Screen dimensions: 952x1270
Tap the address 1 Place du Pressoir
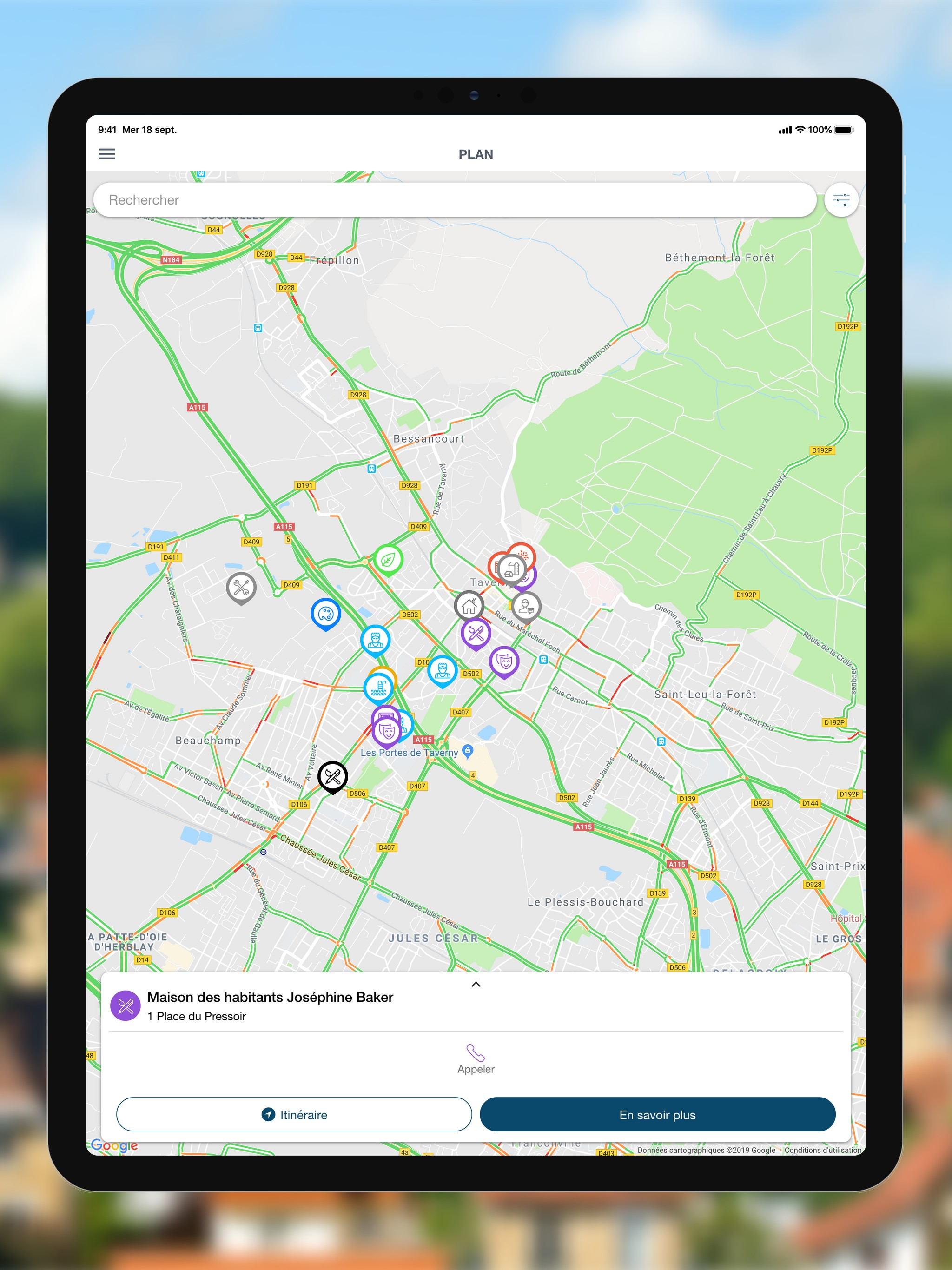click(x=196, y=1016)
